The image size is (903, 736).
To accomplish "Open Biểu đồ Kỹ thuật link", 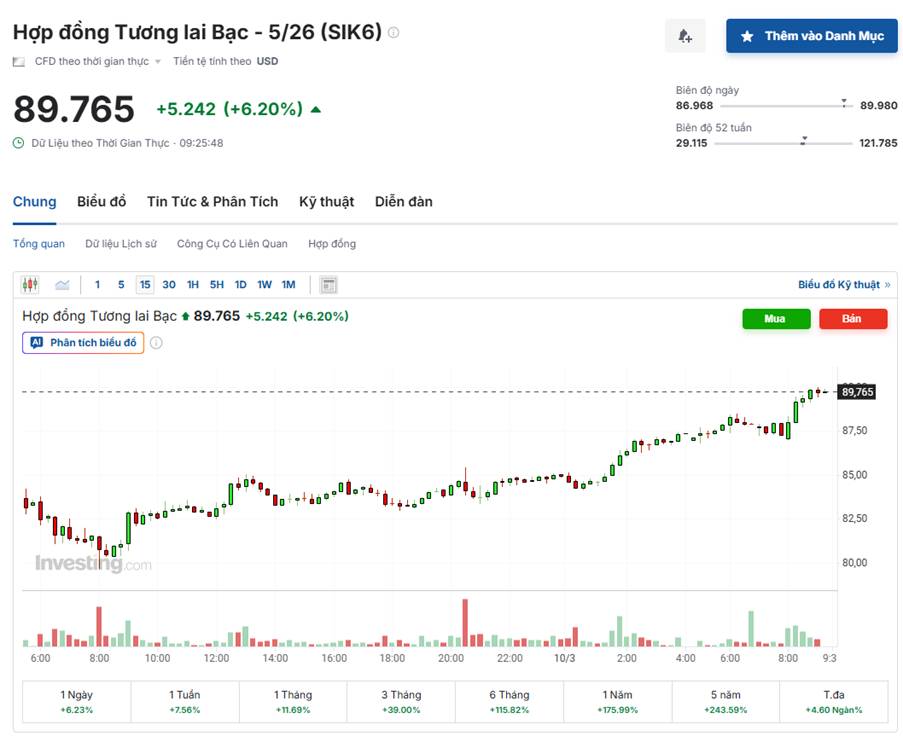I will [844, 284].
